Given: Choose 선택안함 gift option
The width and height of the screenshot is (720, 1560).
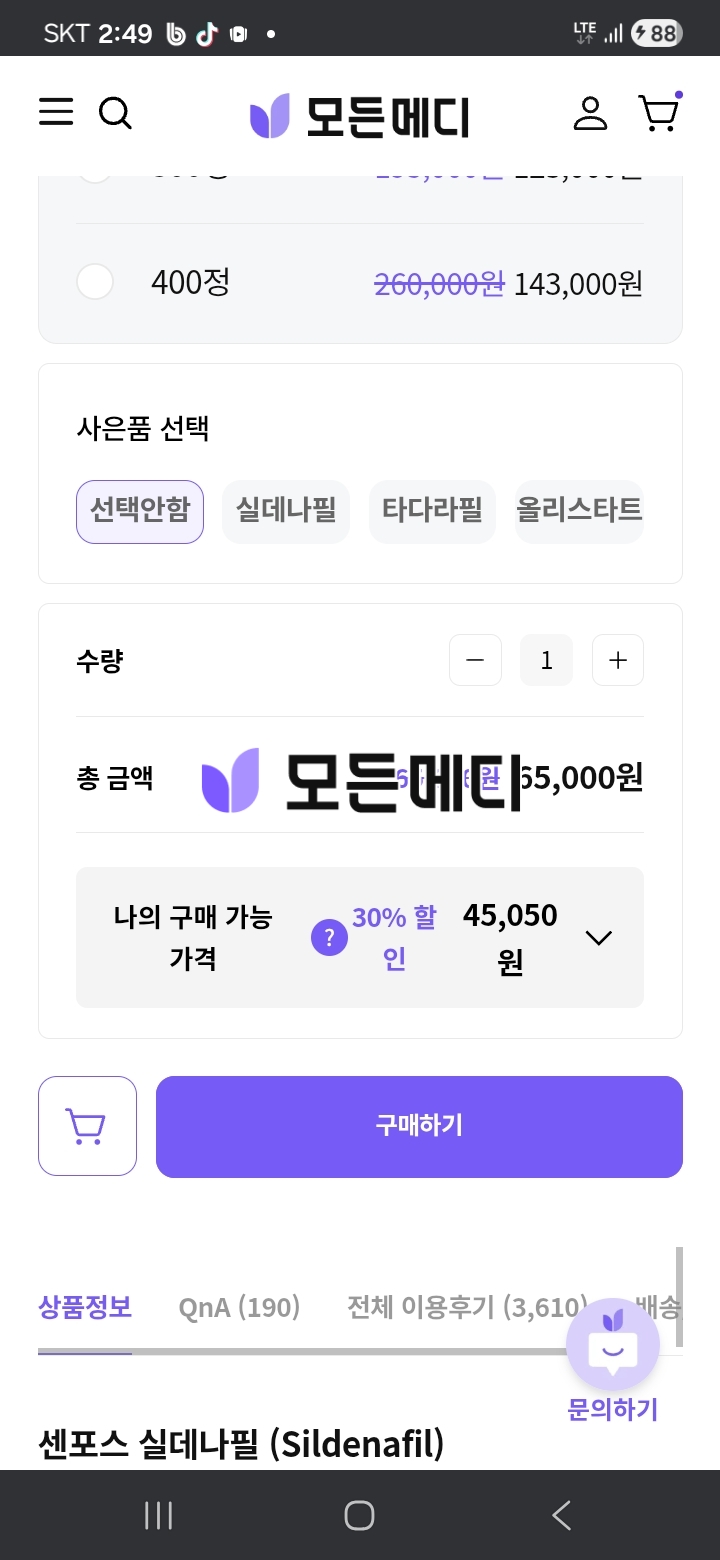Looking at the screenshot, I should pyautogui.click(x=140, y=511).
